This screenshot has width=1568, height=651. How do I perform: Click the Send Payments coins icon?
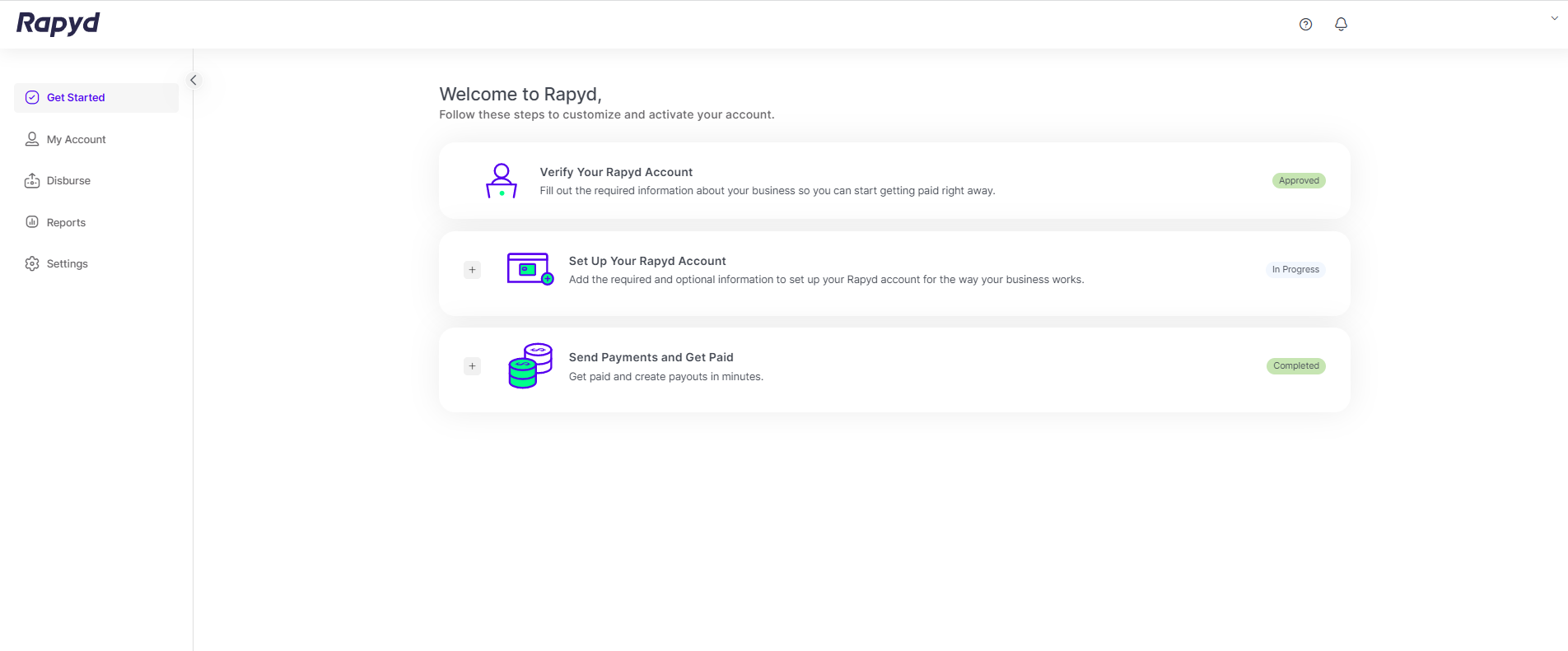pos(530,366)
